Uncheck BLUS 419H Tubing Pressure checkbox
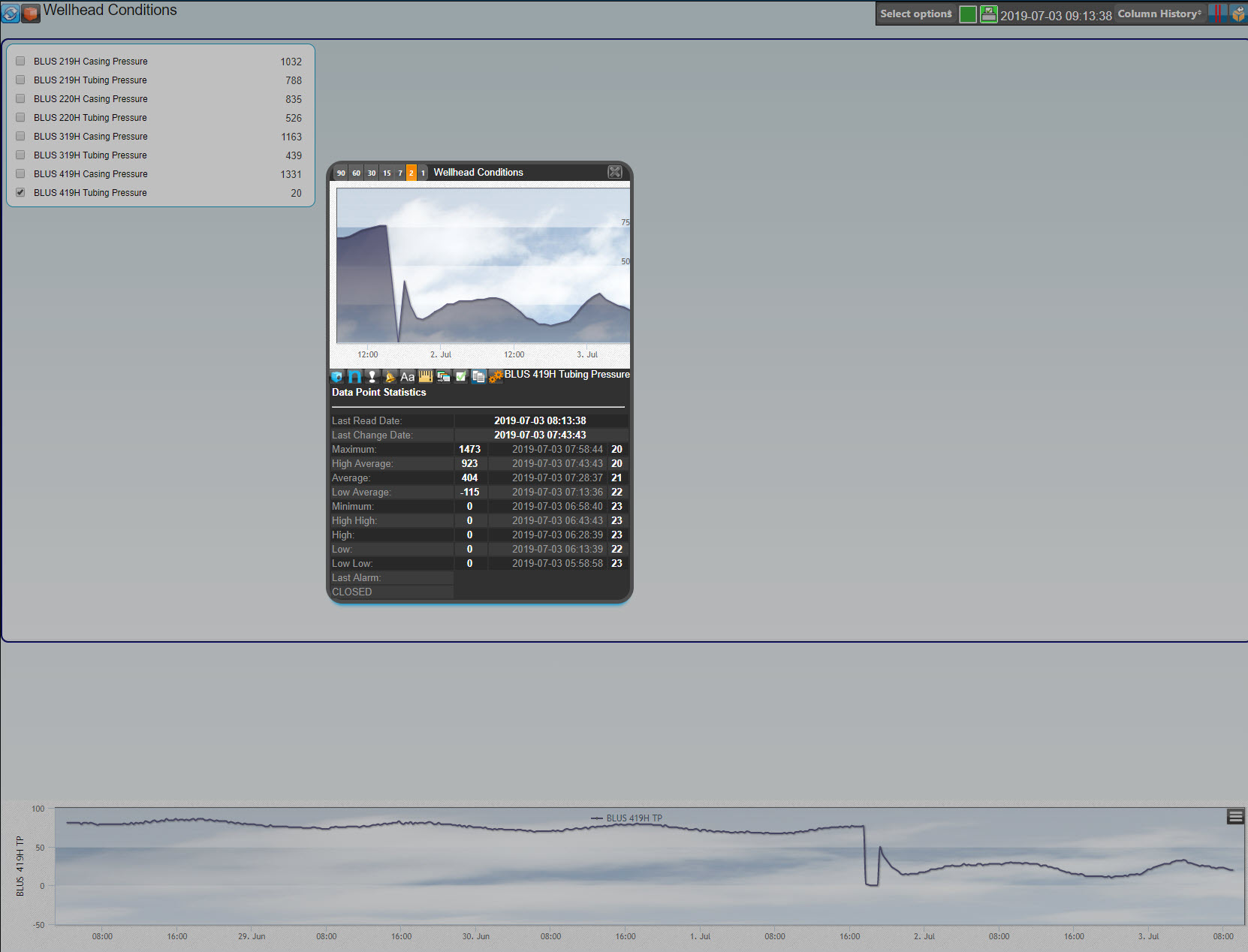The image size is (1248, 952). [x=20, y=193]
